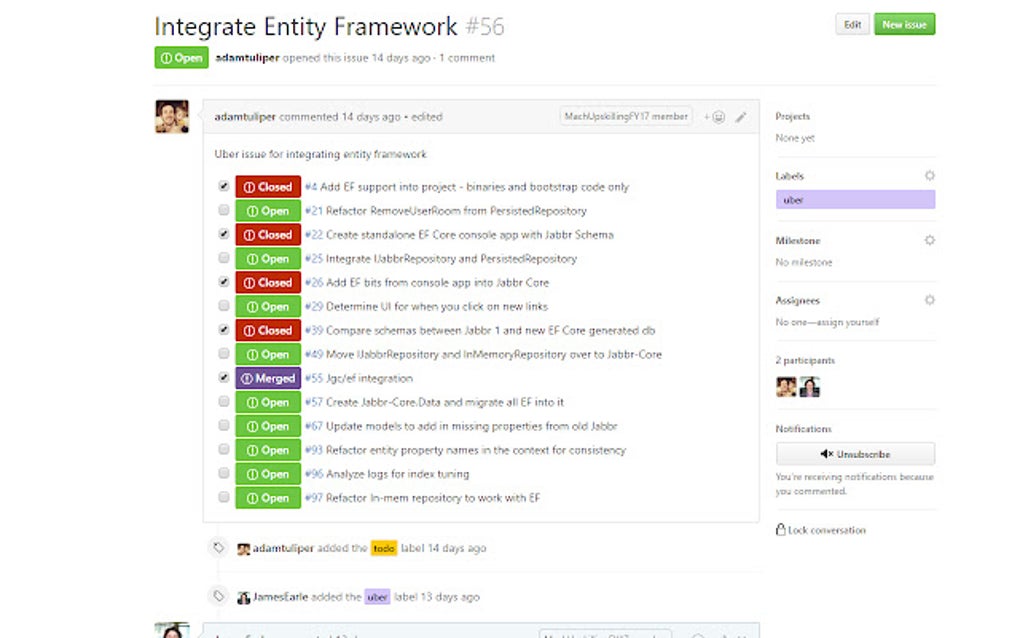1020x638 pixels.
Task: Tick the checkbox for issue #97
Action: pos(224,497)
